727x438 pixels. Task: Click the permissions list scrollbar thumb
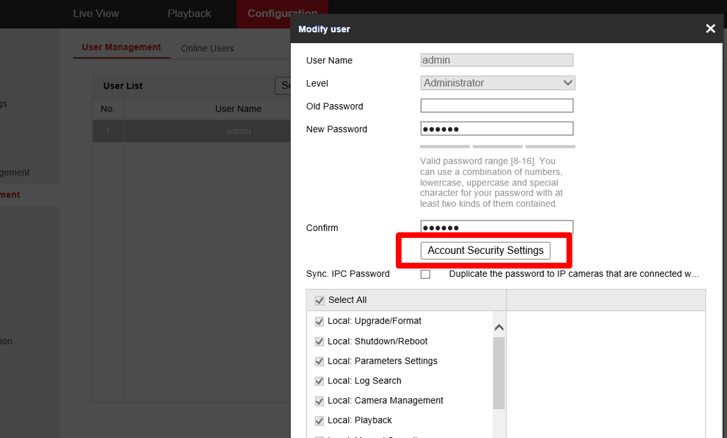499,373
